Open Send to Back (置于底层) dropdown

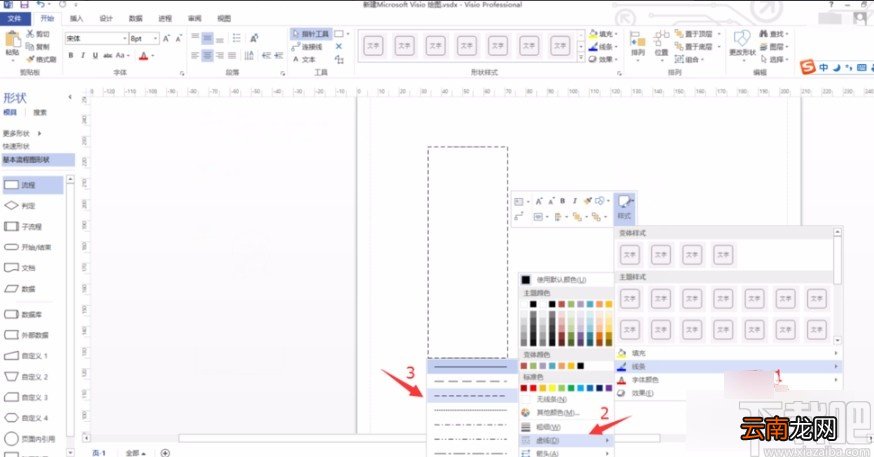click(x=698, y=47)
